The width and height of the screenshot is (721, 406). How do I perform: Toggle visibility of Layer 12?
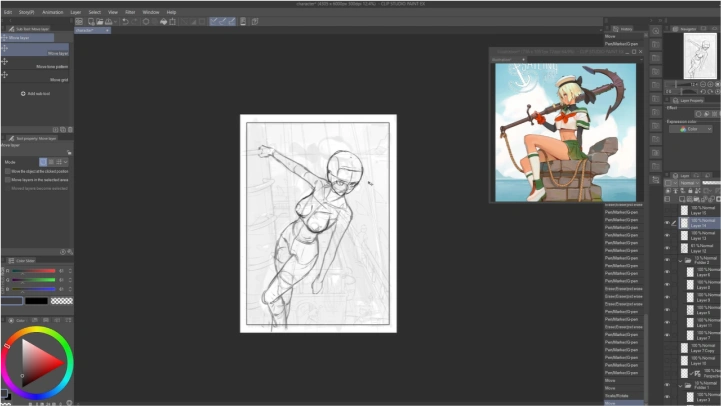[667, 248]
